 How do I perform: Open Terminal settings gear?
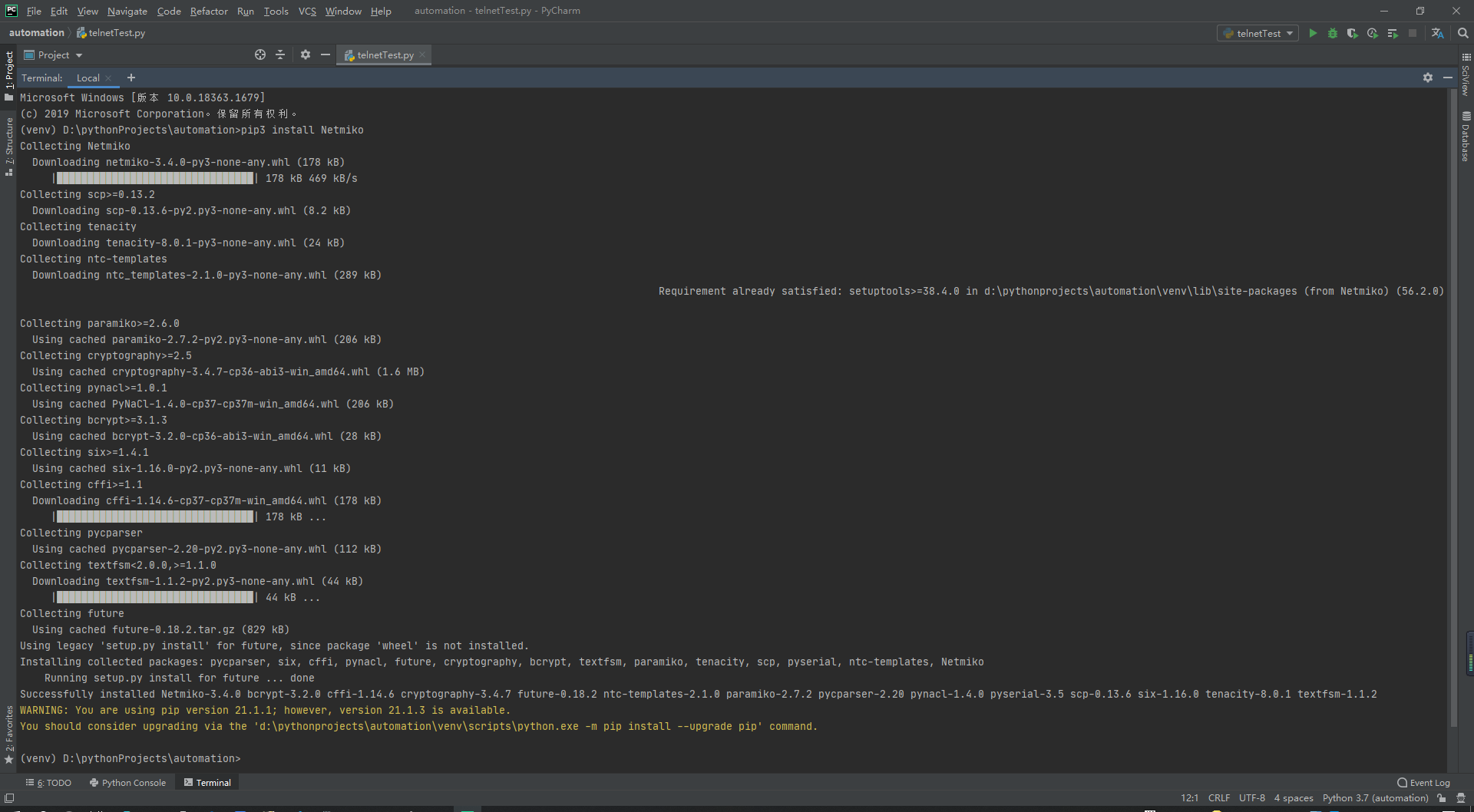1428,78
